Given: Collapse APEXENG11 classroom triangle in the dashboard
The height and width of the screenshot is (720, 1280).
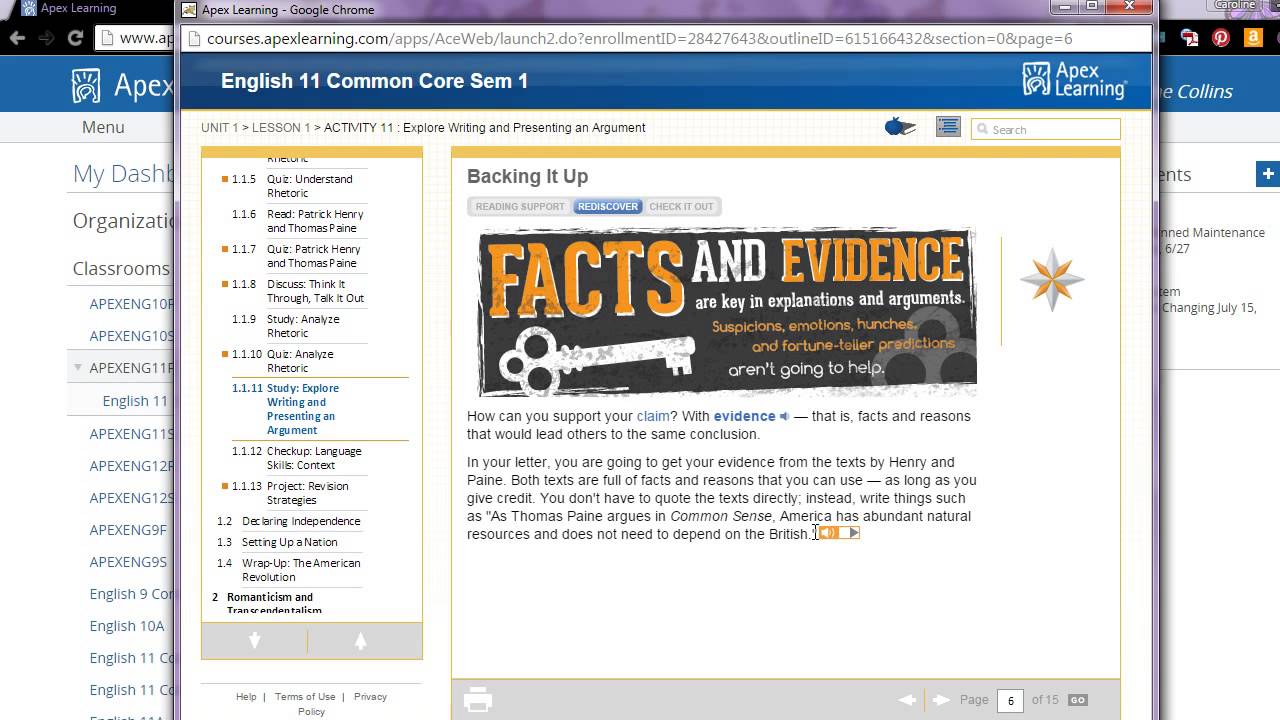Looking at the screenshot, I should 78,367.
